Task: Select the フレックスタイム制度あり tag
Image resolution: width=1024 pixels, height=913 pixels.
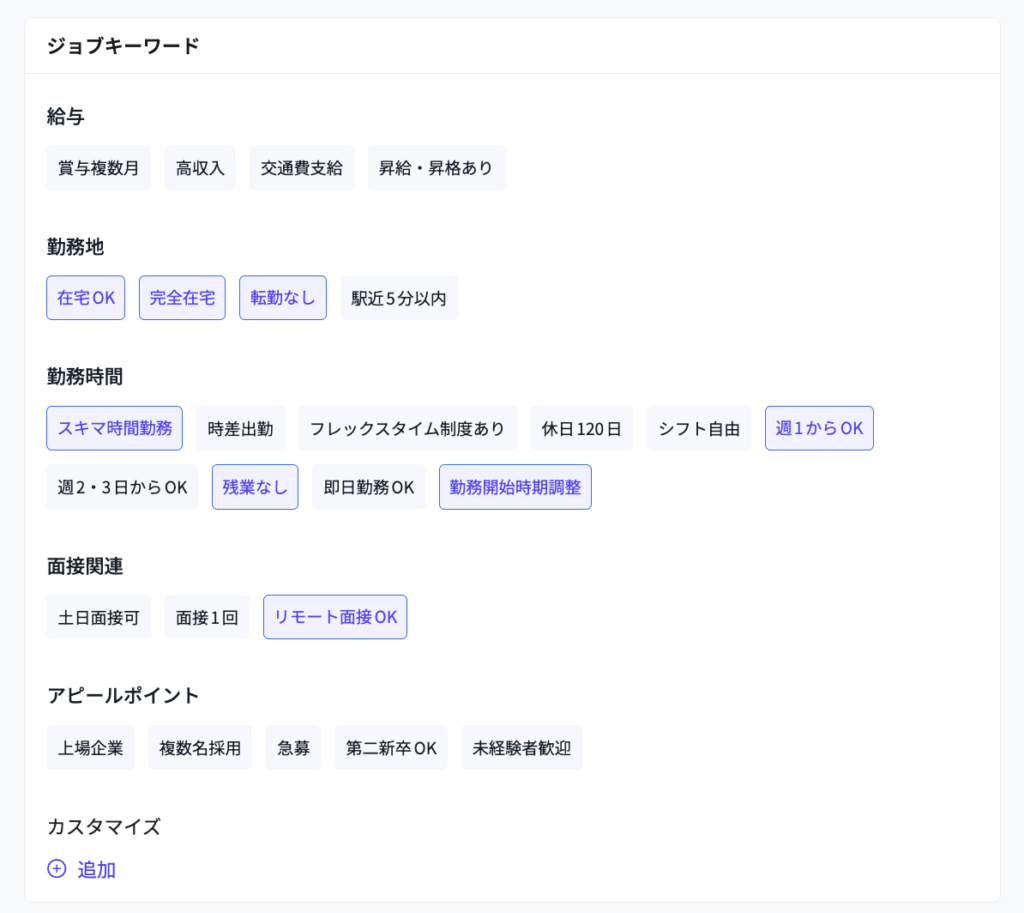Action: pyautogui.click(x=407, y=428)
